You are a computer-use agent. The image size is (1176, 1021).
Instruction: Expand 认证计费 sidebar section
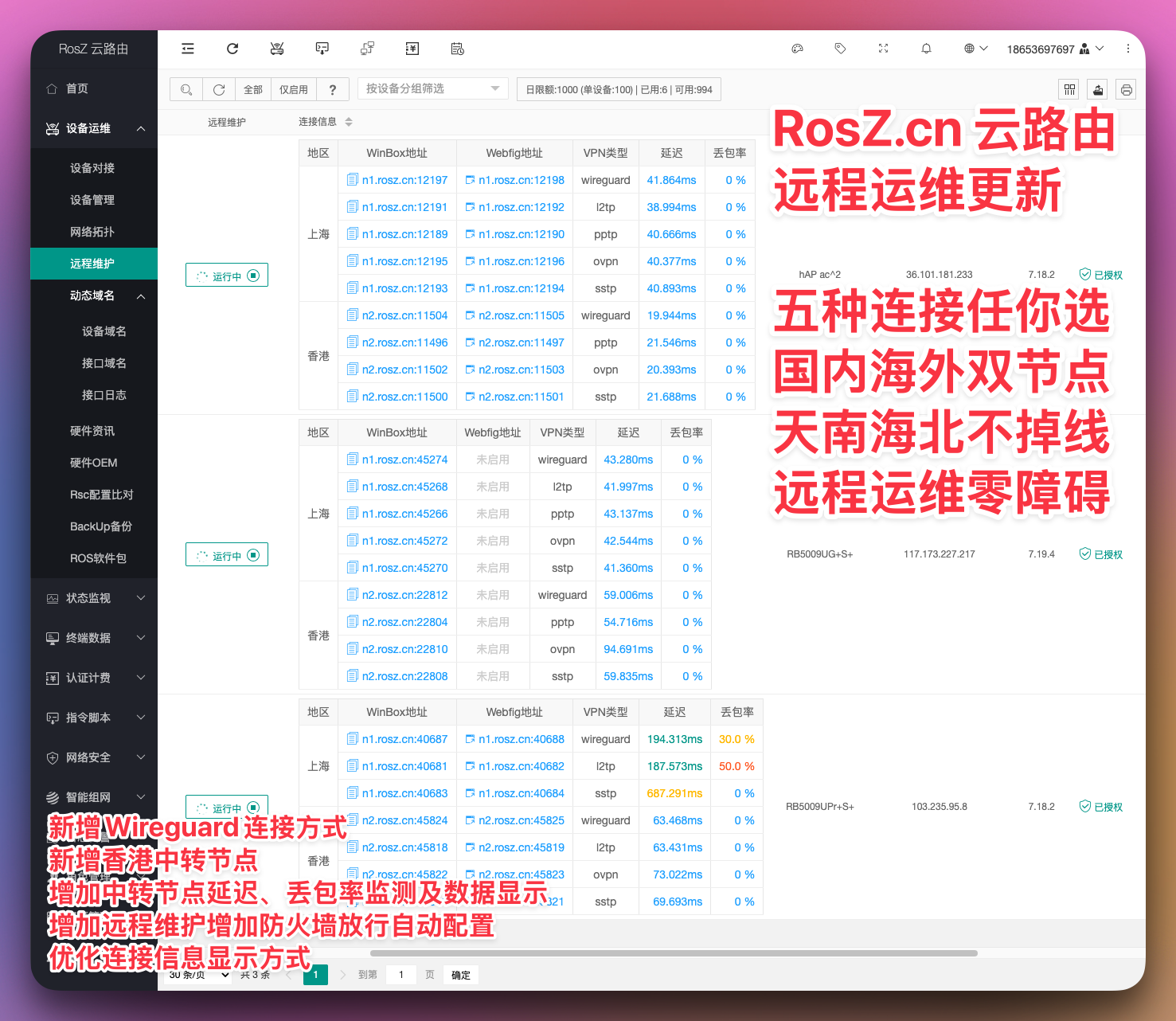[94, 678]
